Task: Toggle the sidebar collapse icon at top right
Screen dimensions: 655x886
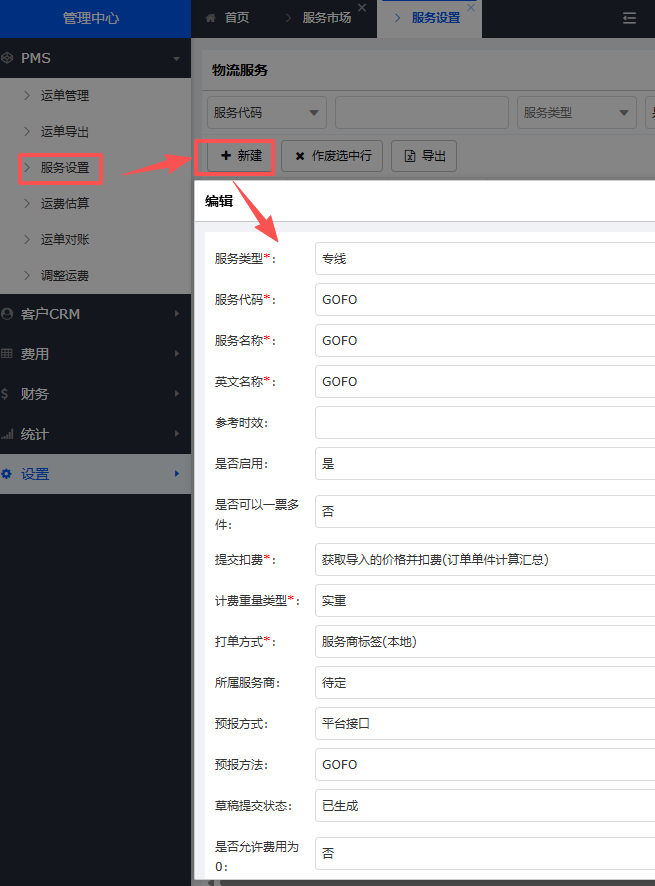Action: click(629, 18)
